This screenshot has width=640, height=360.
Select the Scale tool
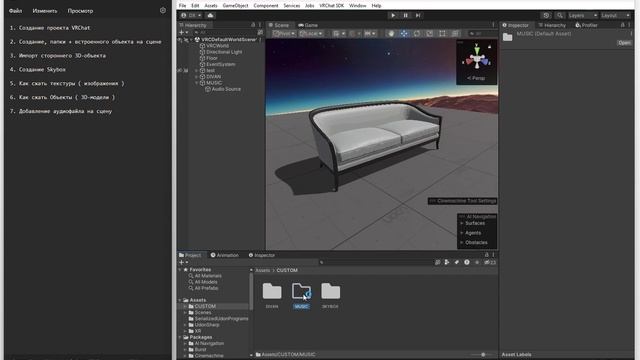429,33
